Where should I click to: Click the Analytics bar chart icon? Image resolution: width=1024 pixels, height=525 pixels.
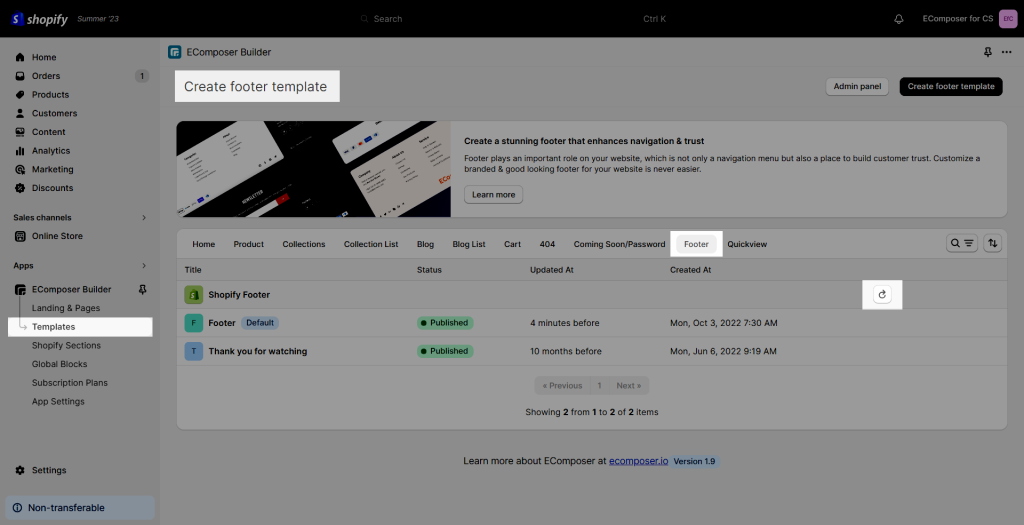point(20,151)
